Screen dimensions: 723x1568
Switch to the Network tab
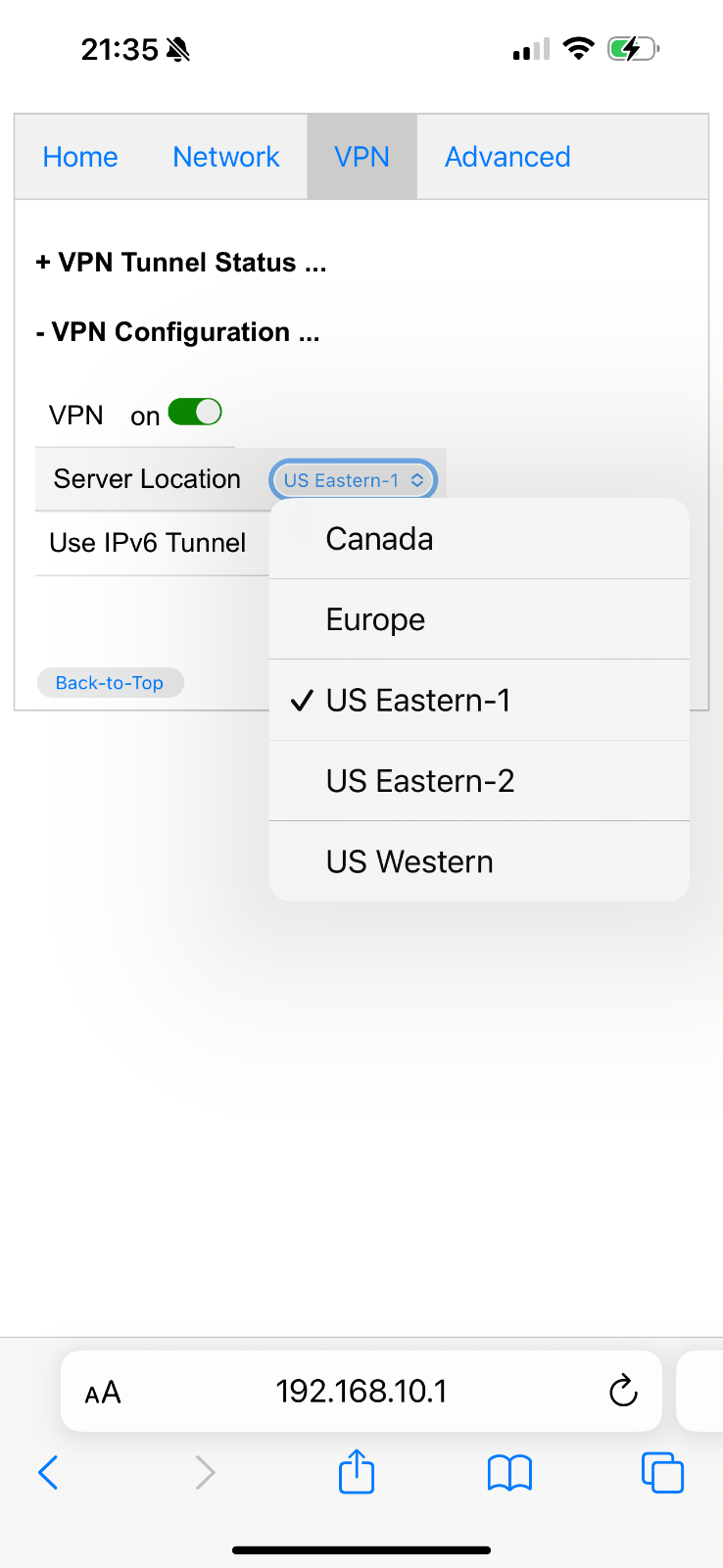[226, 157]
